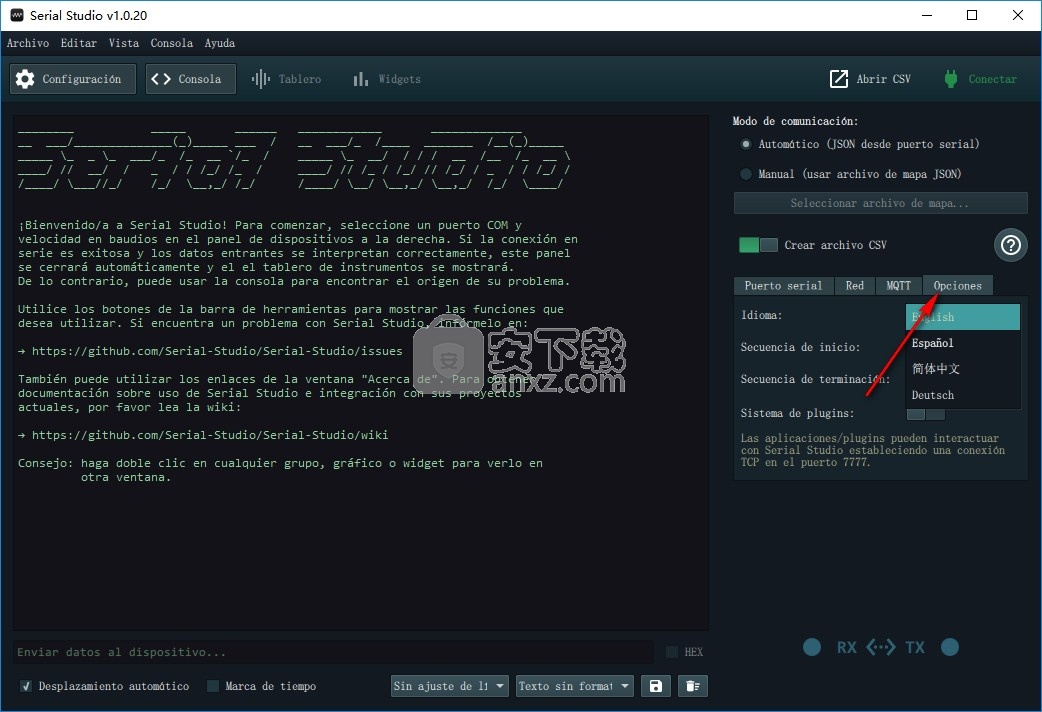
Task: Open the Ayuda menu
Action: 220,43
